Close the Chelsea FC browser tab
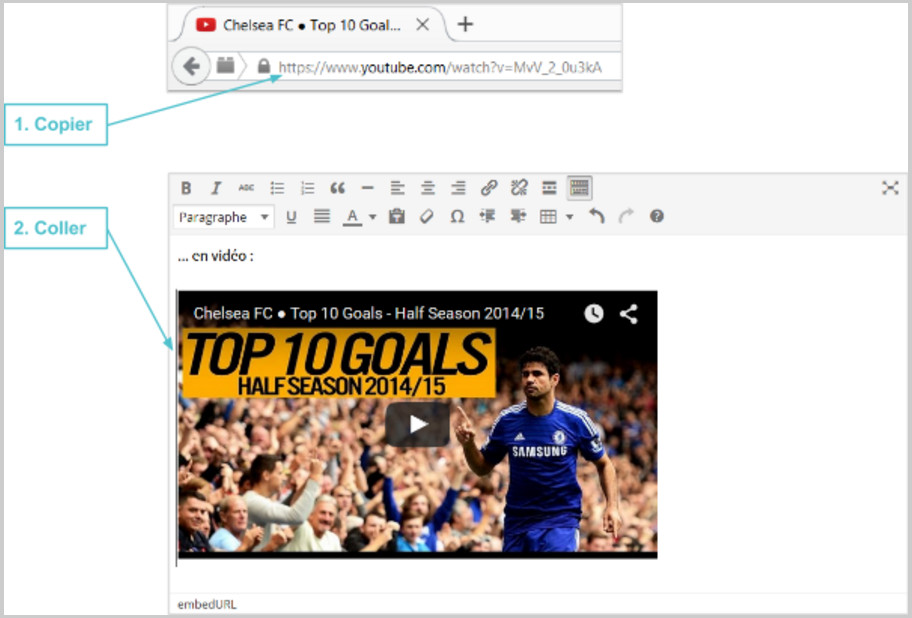 423,24
